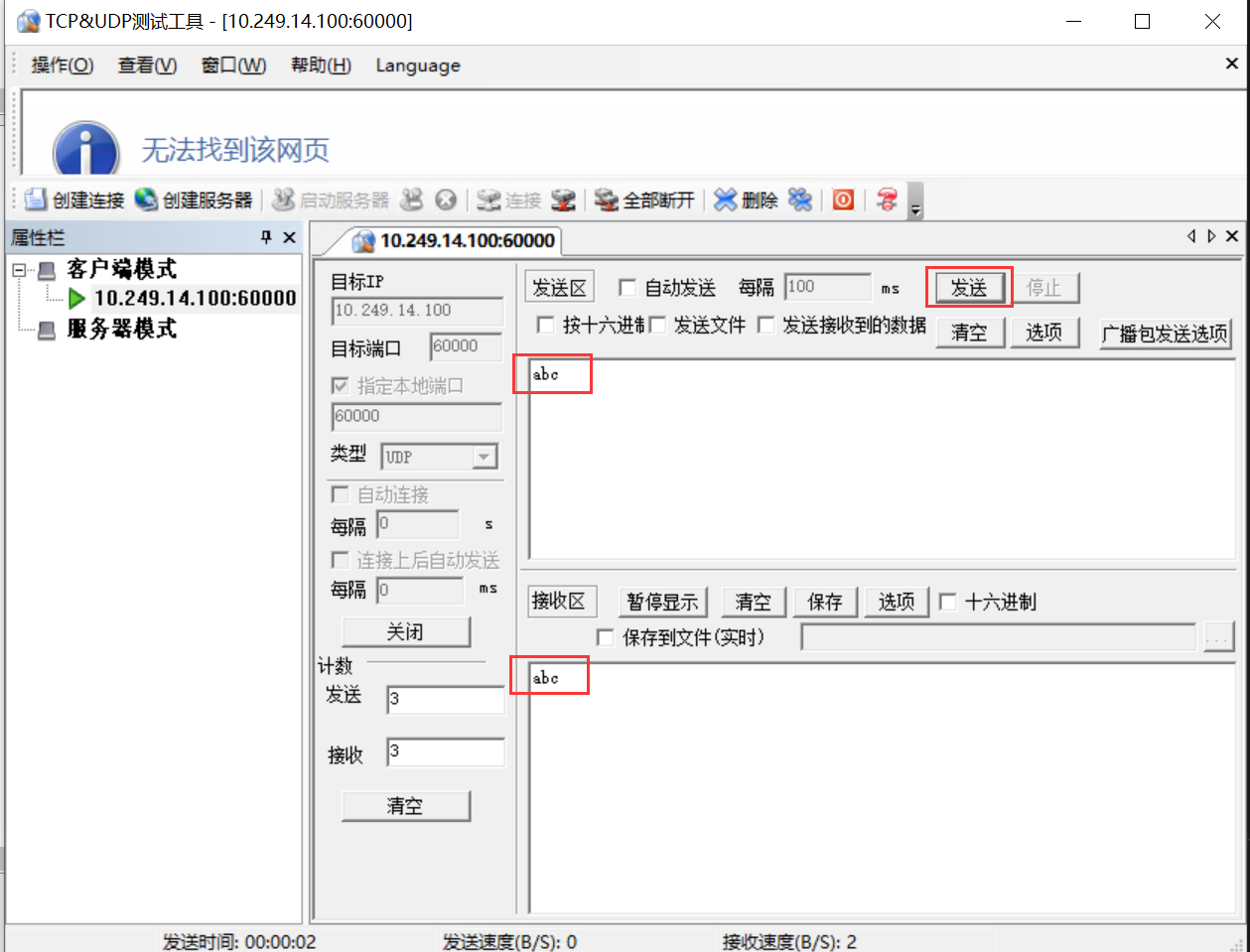Click the greyed Connect (连接) toolbar icon
The width and height of the screenshot is (1250, 952).
488,200
